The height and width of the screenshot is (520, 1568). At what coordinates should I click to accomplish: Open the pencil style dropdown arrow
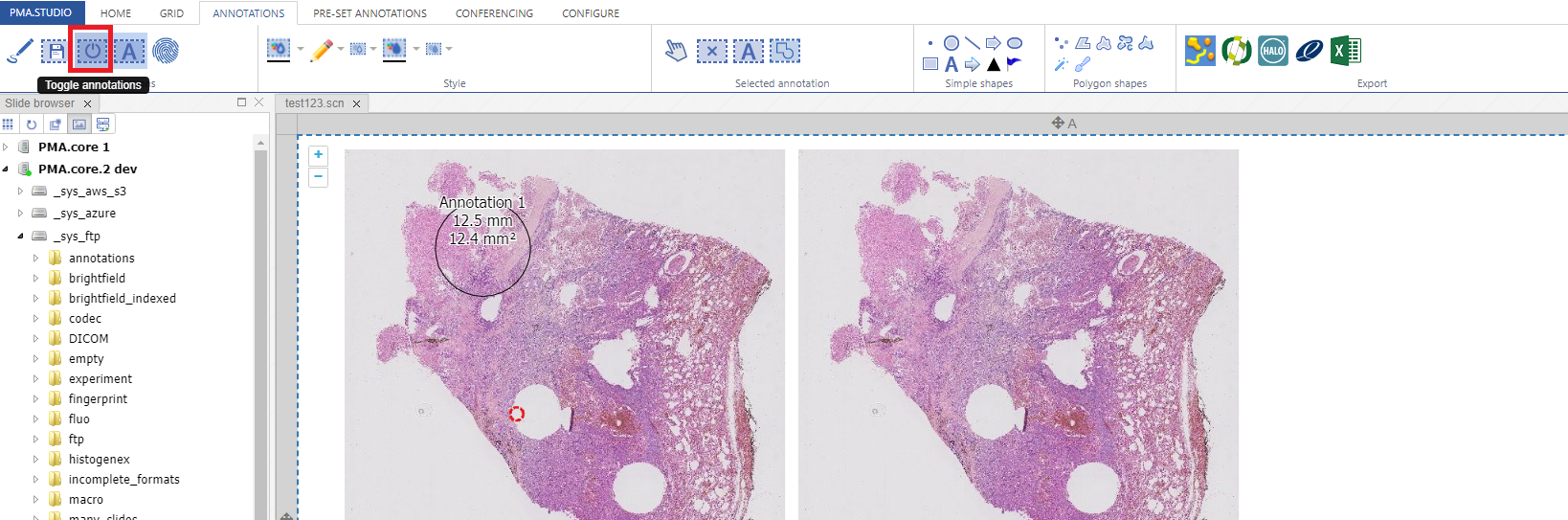click(x=340, y=49)
